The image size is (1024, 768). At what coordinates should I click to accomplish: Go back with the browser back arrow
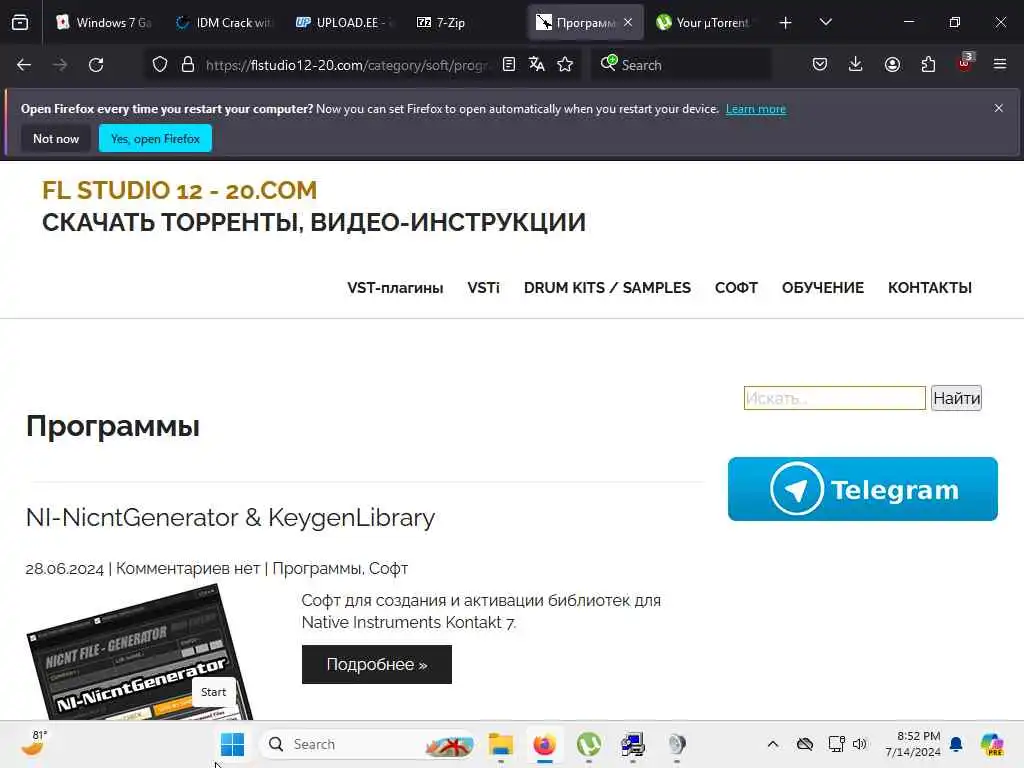coord(24,65)
